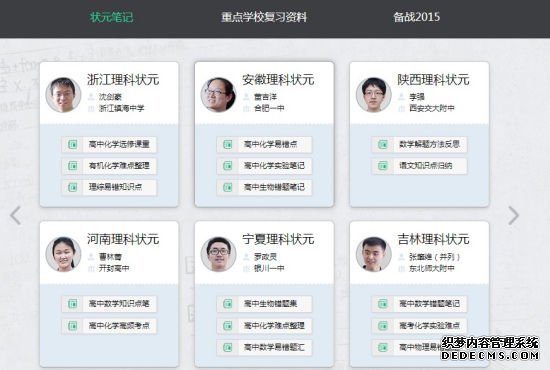The height and width of the screenshot is (370, 550).
Task: Go to previous page with left arrow
Action: point(16,215)
